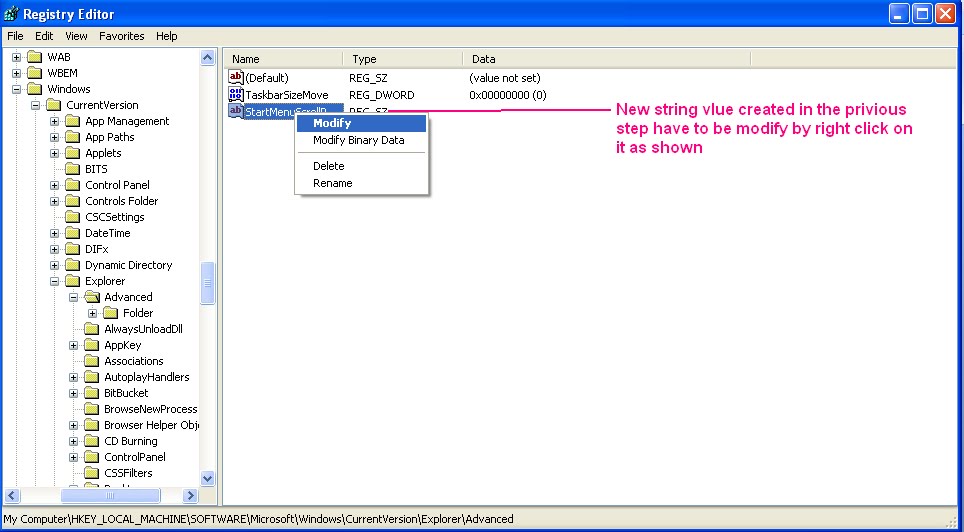Click the (value not set) data cell
The width and height of the screenshot is (964, 532).
click(x=505, y=78)
